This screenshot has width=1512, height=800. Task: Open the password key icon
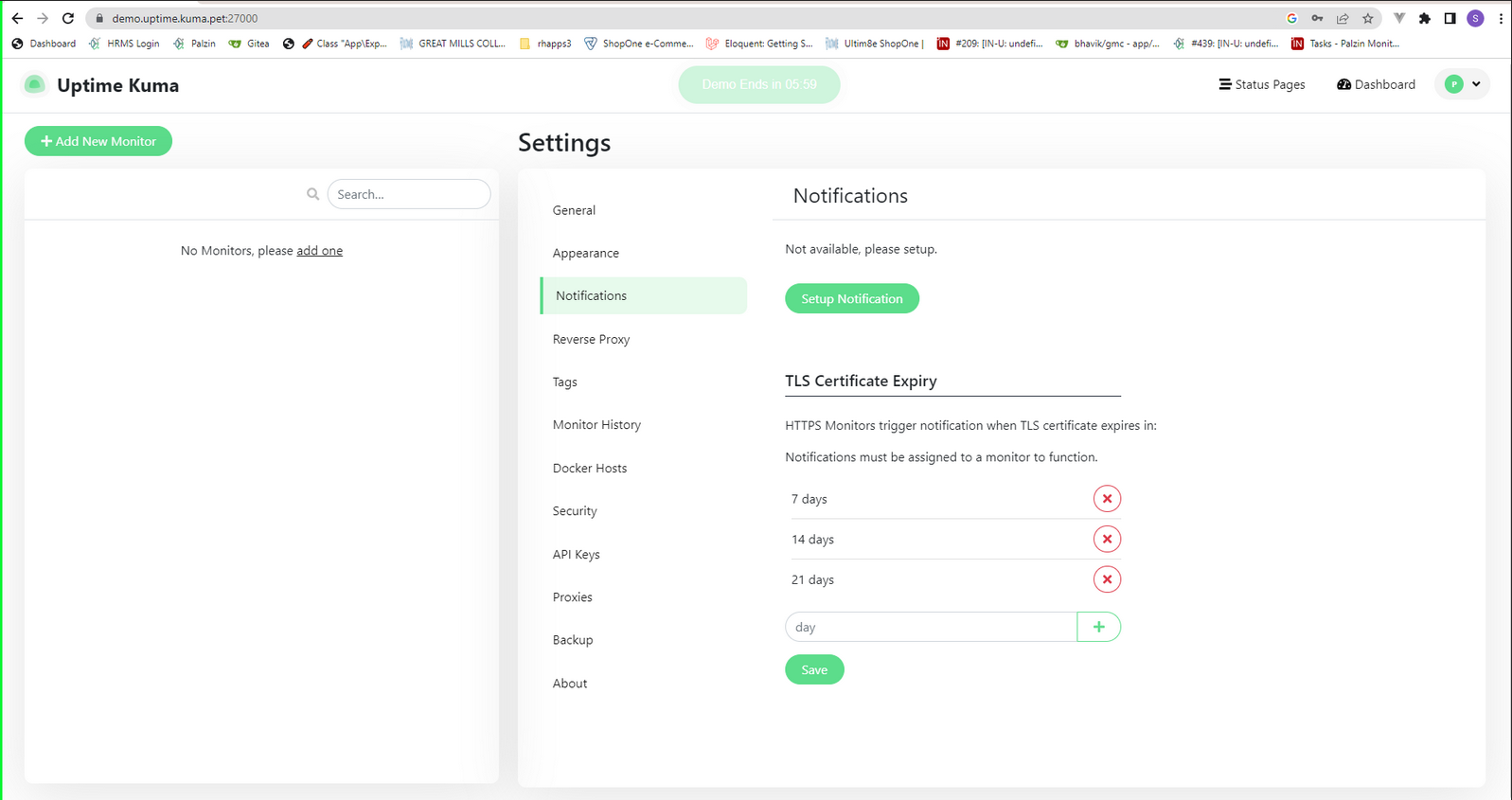pos(1317,18)
